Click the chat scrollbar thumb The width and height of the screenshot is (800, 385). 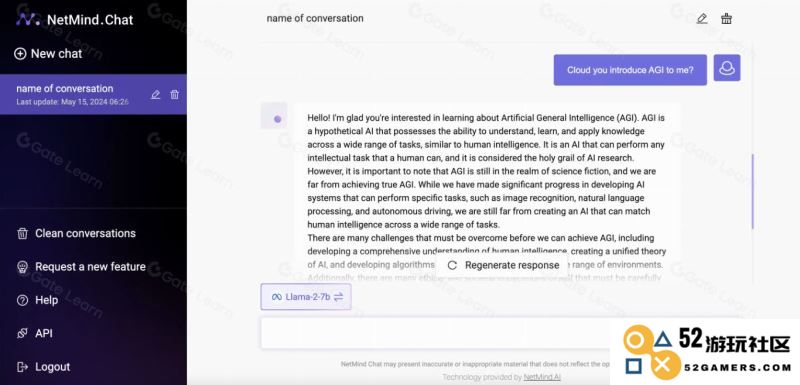(753, 191)
